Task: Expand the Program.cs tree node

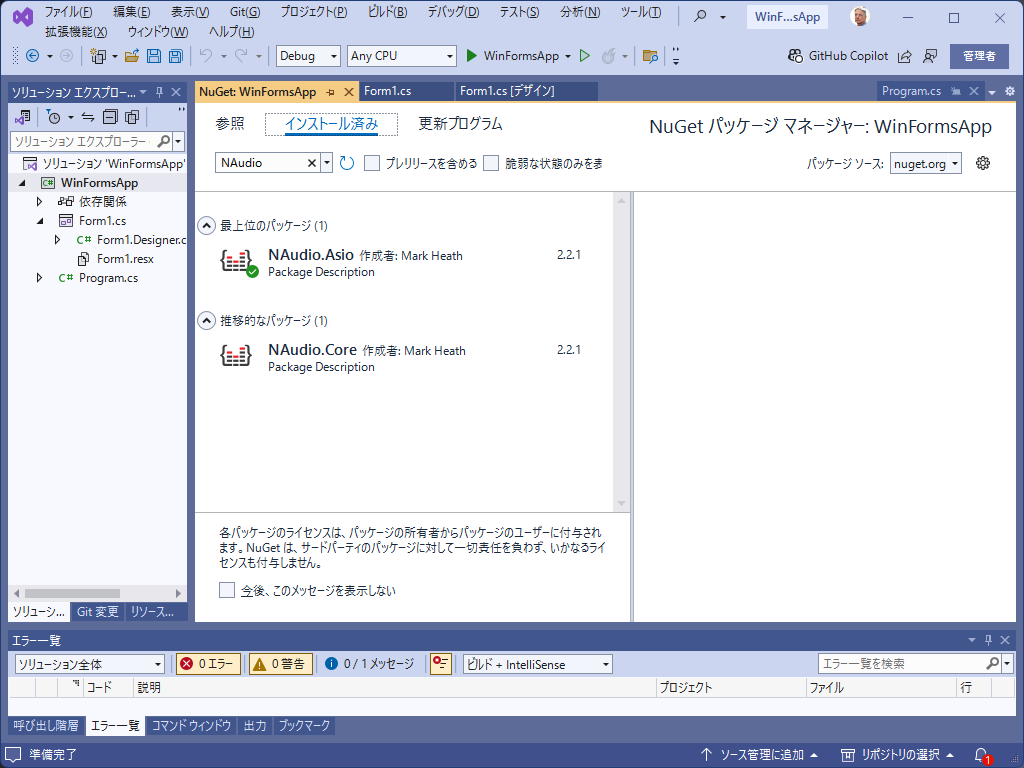Action: [x=39, y=278]
